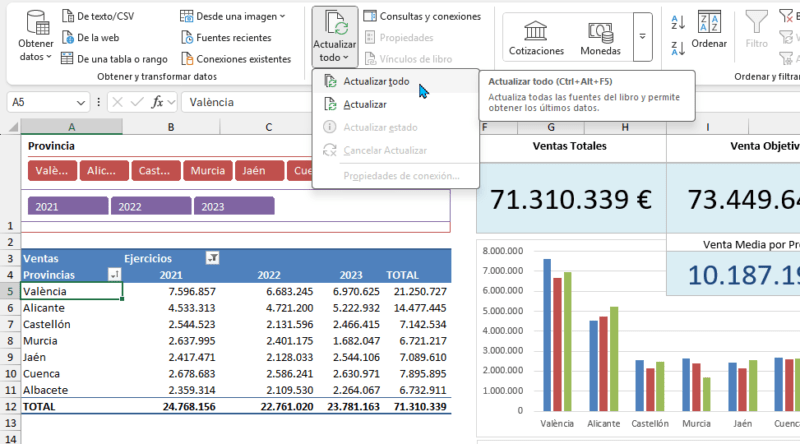Expand the data types gallery
The height and width of the screenshot is (444, 800).
642,37
